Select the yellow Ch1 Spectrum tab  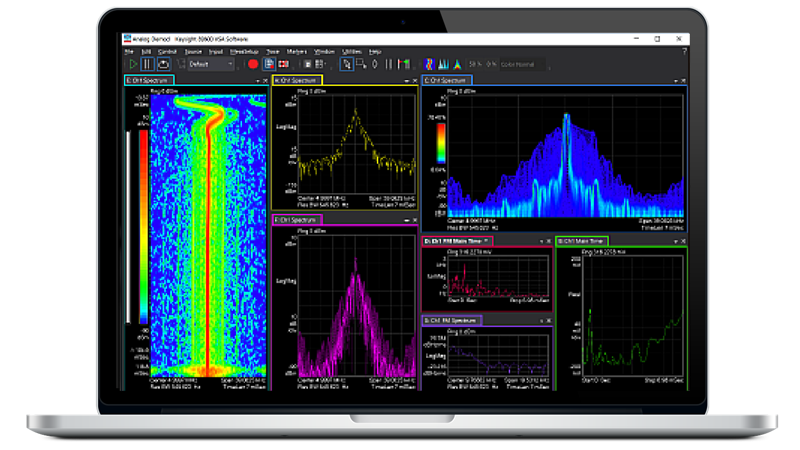click(297, 81)
